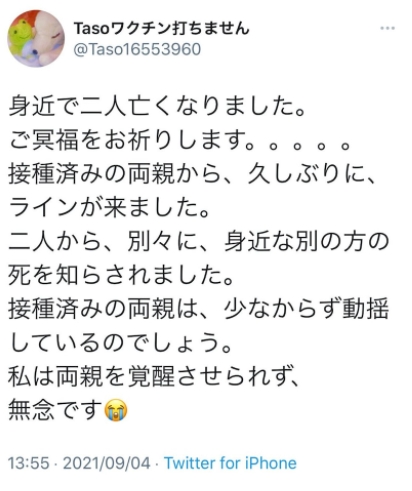
Task: Click the @Taso16553960 handle
Action: (x=137, y=49)
